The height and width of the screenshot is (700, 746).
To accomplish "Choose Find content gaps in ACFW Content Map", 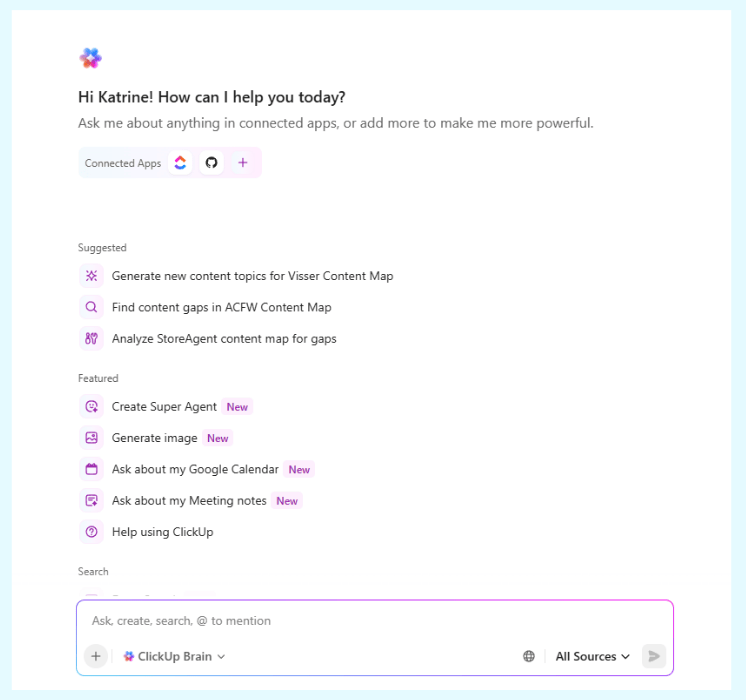I will point(221,307).
